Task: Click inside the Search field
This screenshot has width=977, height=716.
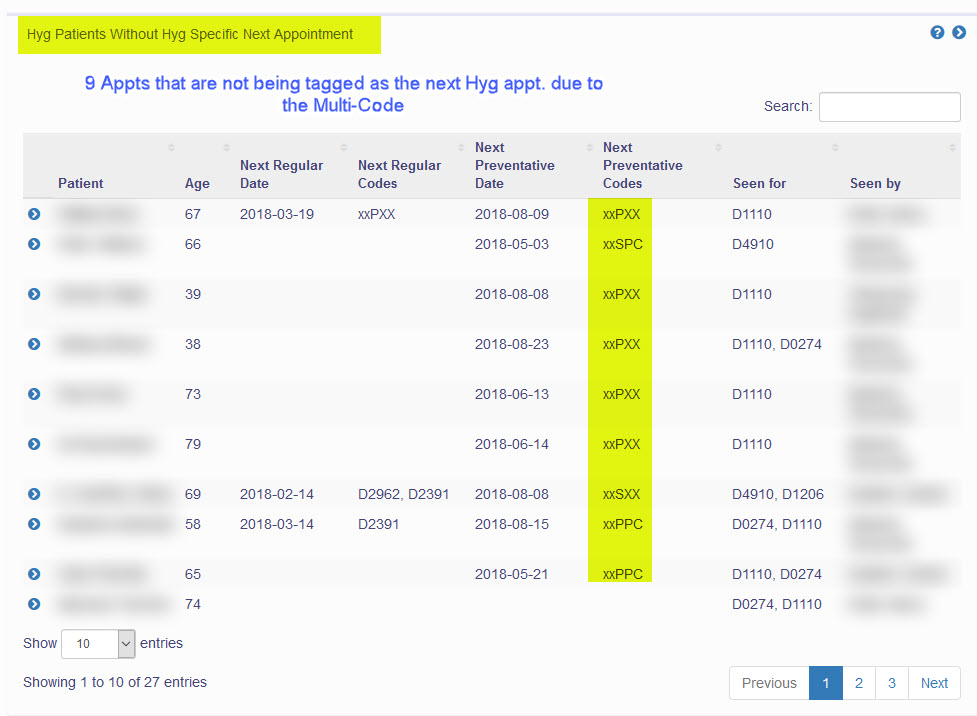Action: click(x=889, y=106)
